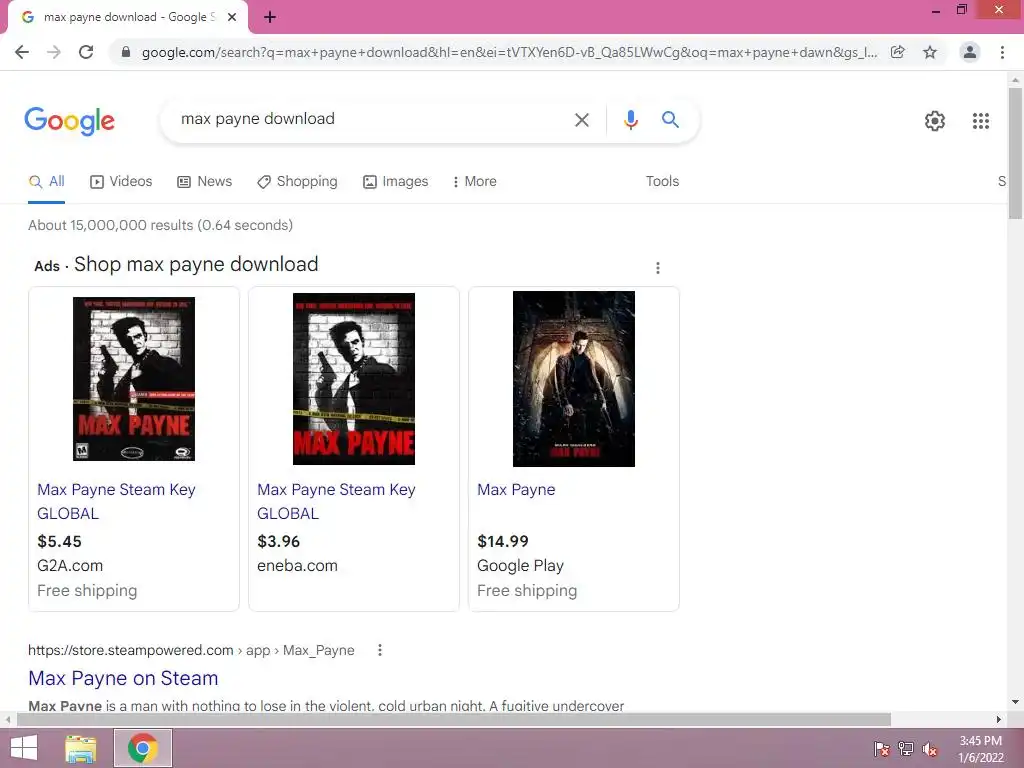Click the $3.96 price
1024x768 pixels.
(278, 541)
